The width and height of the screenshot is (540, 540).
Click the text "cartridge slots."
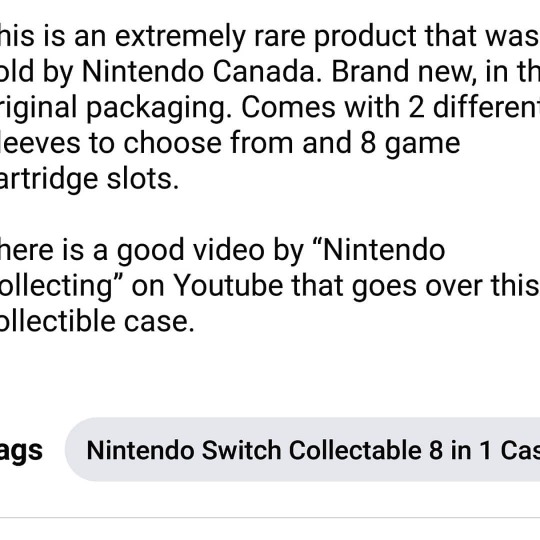point(89,179)
